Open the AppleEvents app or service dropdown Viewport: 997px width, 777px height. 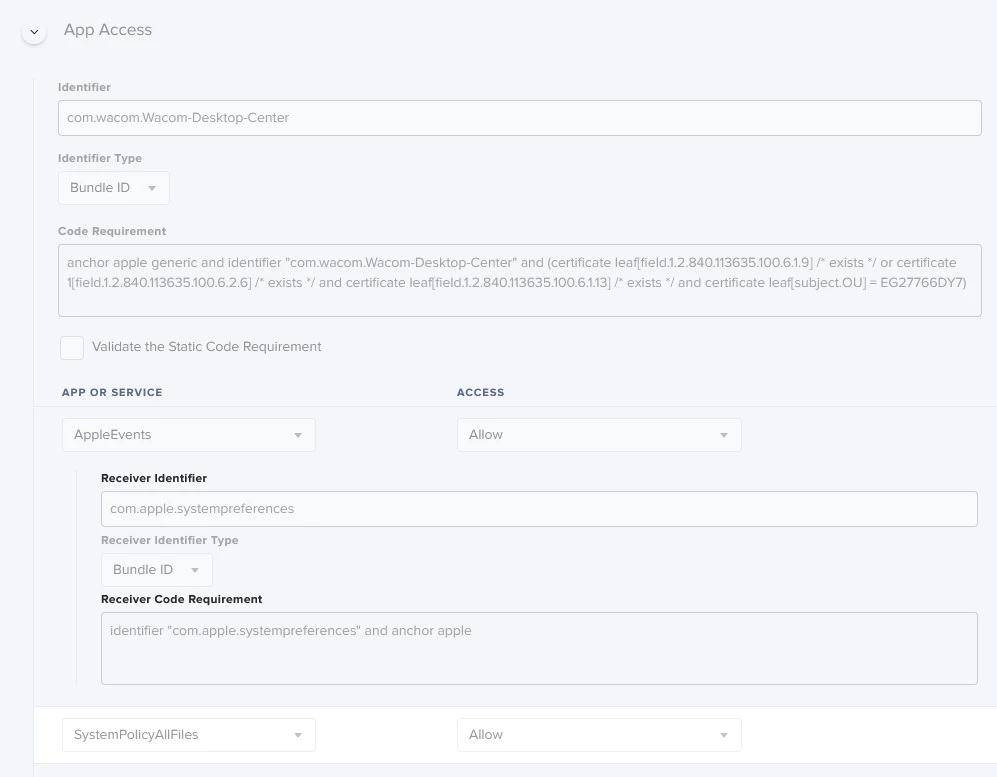[189, 435]
